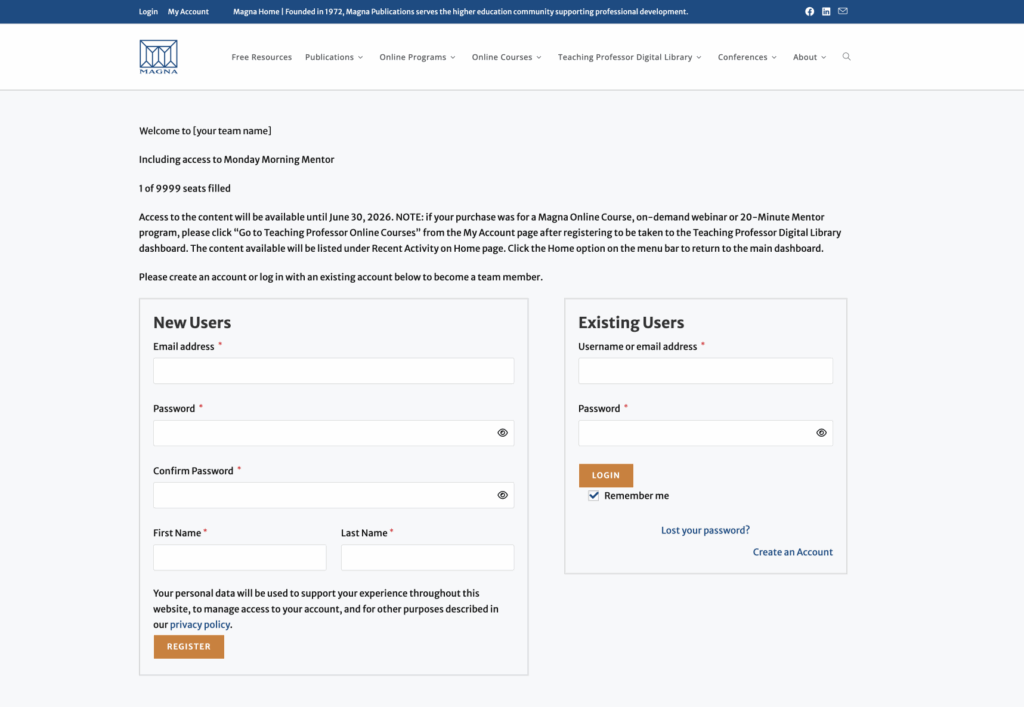Viewport: 1024px width, 707px height.
Task: Reveal the New Users password
Action: [502, 432]
